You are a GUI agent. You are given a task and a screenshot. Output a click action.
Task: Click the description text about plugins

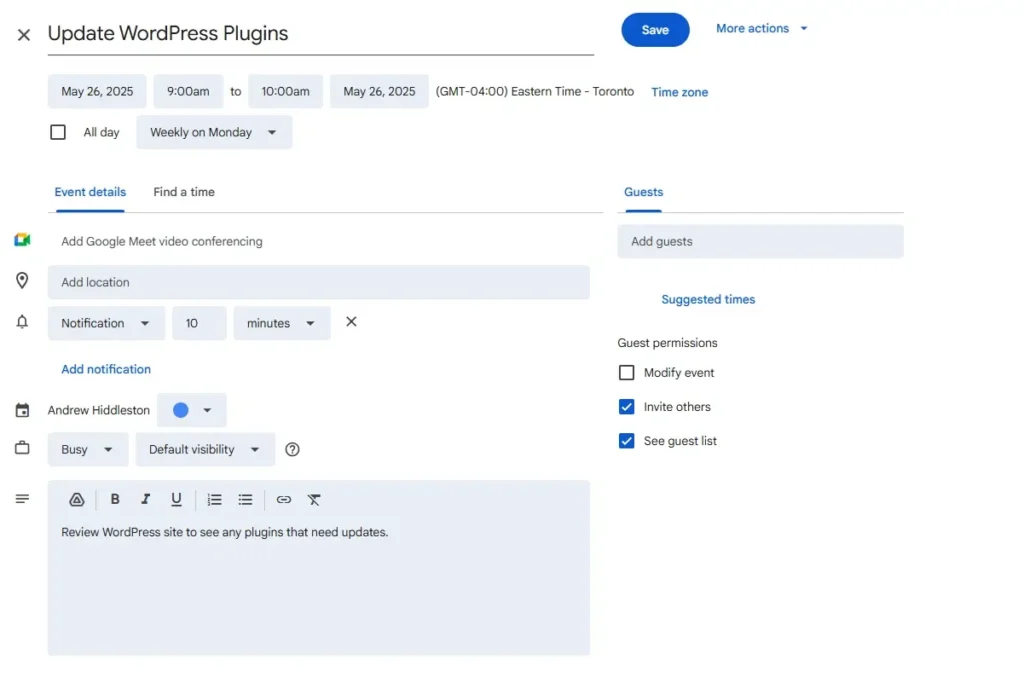pyautogui.click(x=225, y=532)
